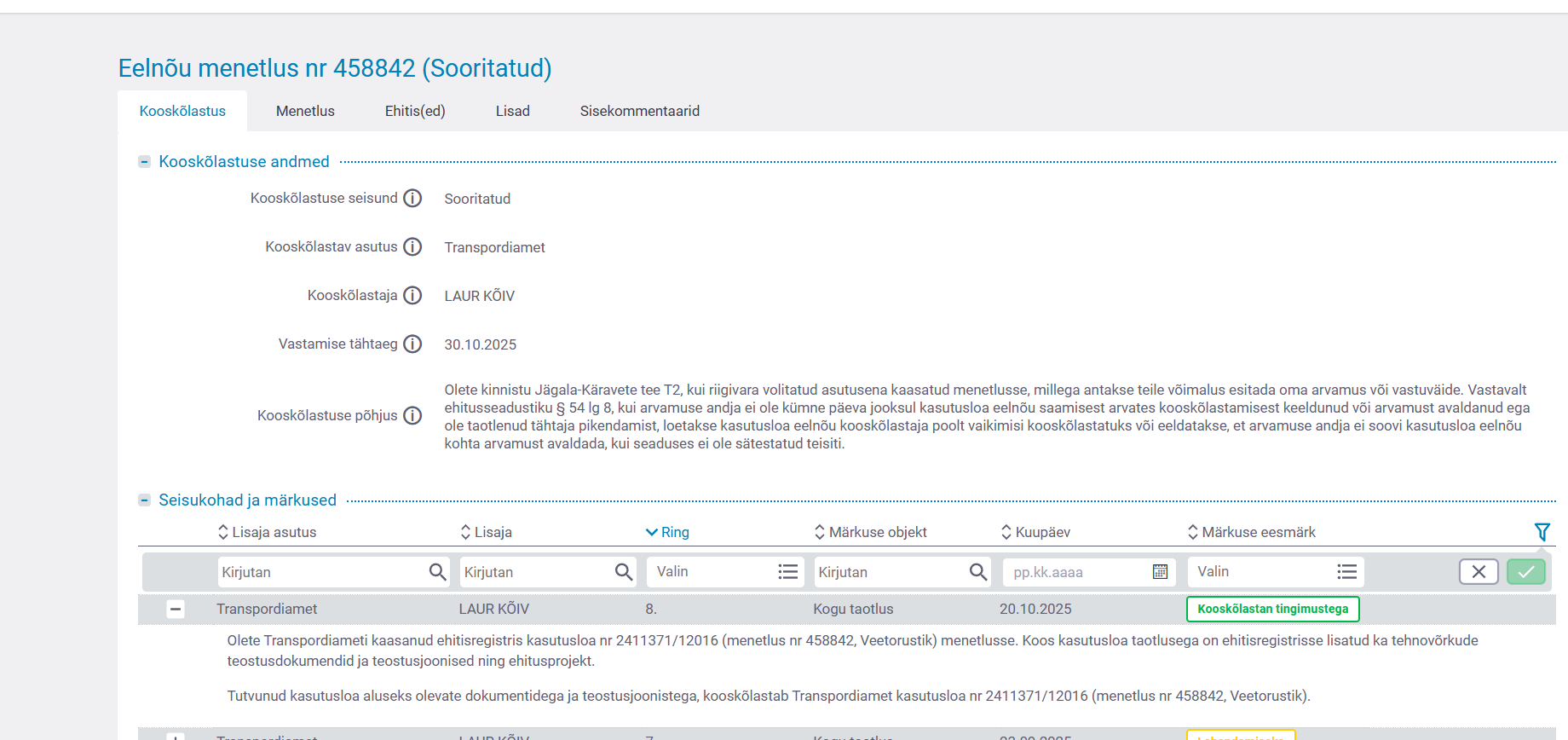Click info icon beside Vastamise tähtaeg

click(x=412, y=344)
